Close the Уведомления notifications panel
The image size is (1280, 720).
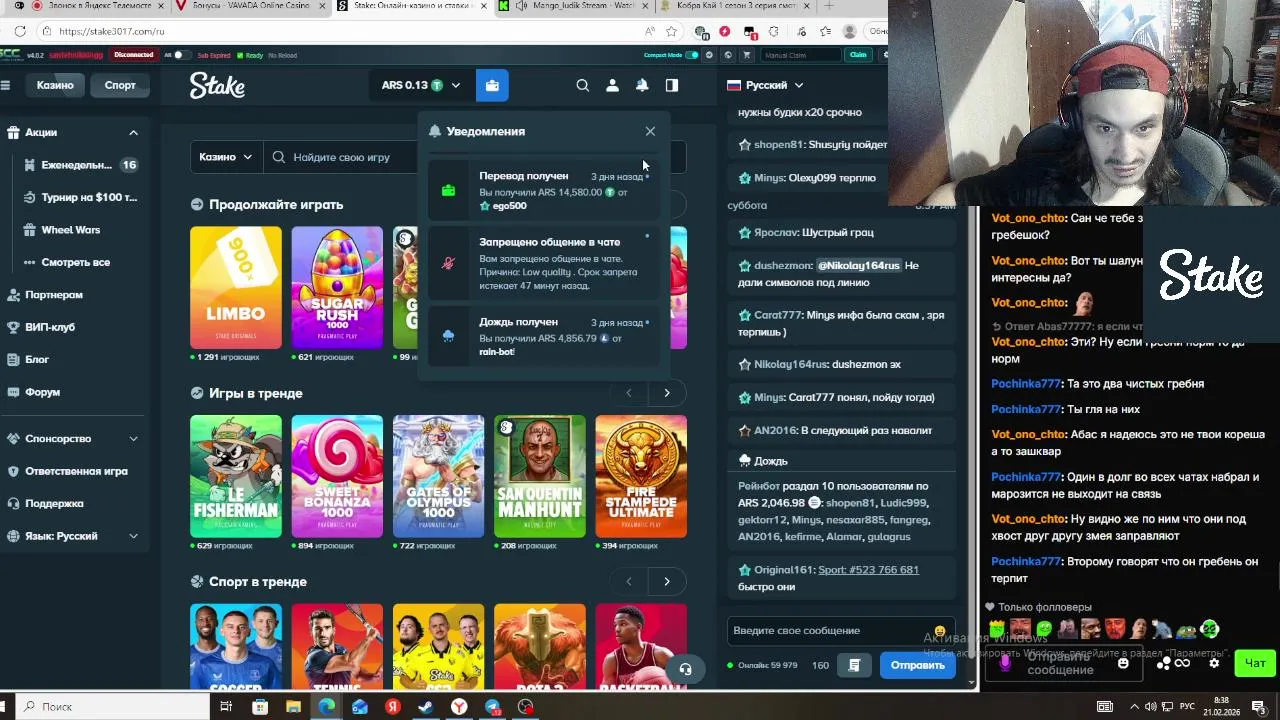pos(650,131)
